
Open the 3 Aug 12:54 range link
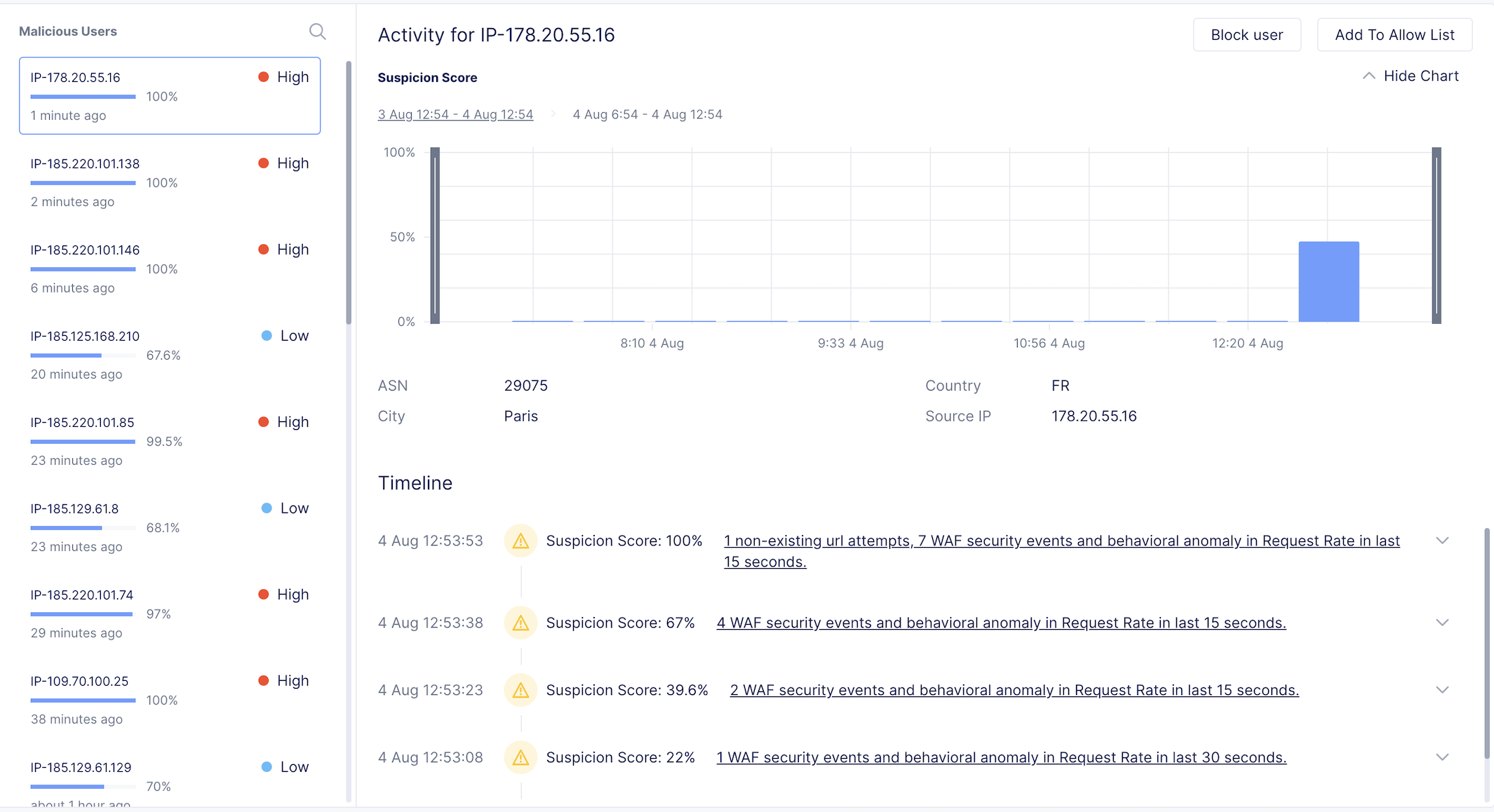click(455, 114)
